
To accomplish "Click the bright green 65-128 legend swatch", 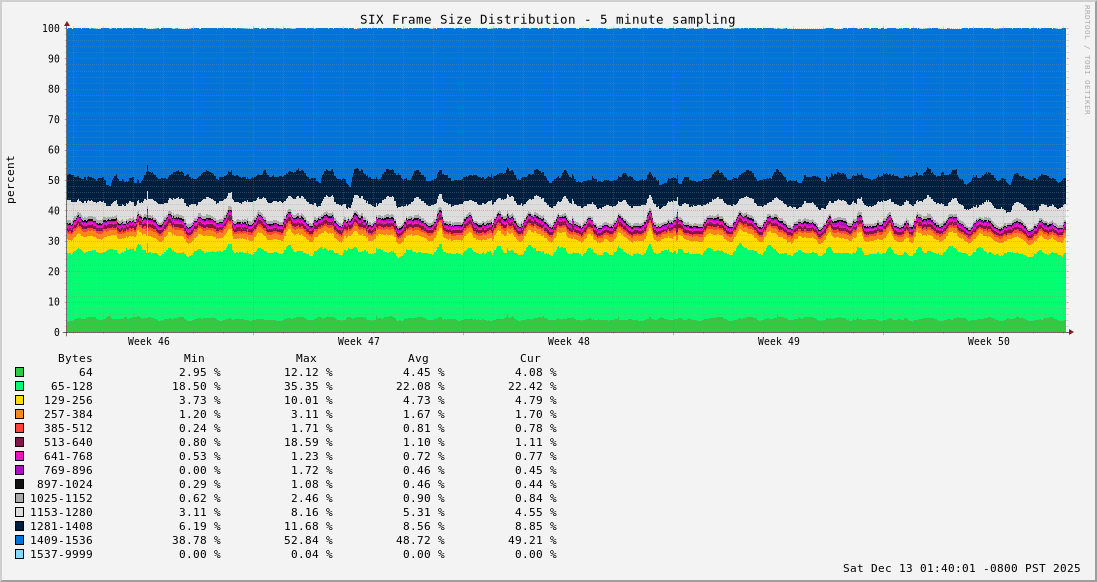I will tap(19, 386).
